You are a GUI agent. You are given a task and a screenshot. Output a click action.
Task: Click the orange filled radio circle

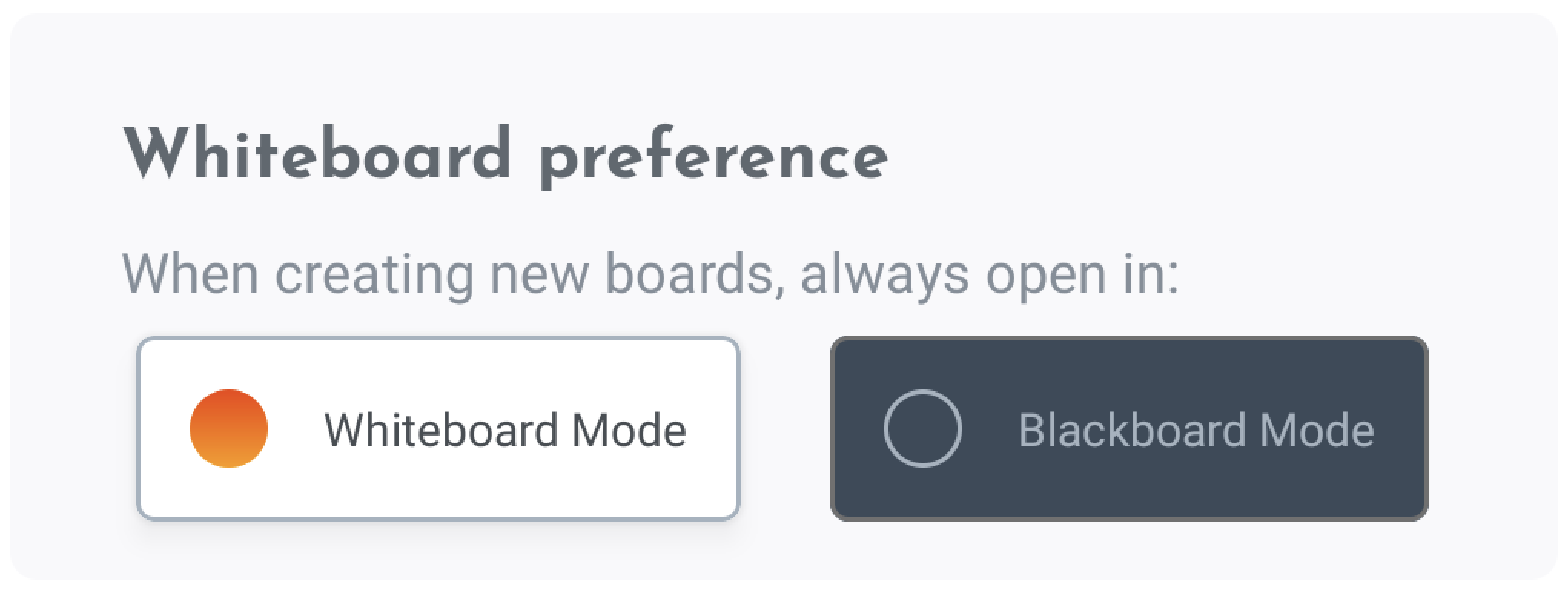tap(229, 429)
